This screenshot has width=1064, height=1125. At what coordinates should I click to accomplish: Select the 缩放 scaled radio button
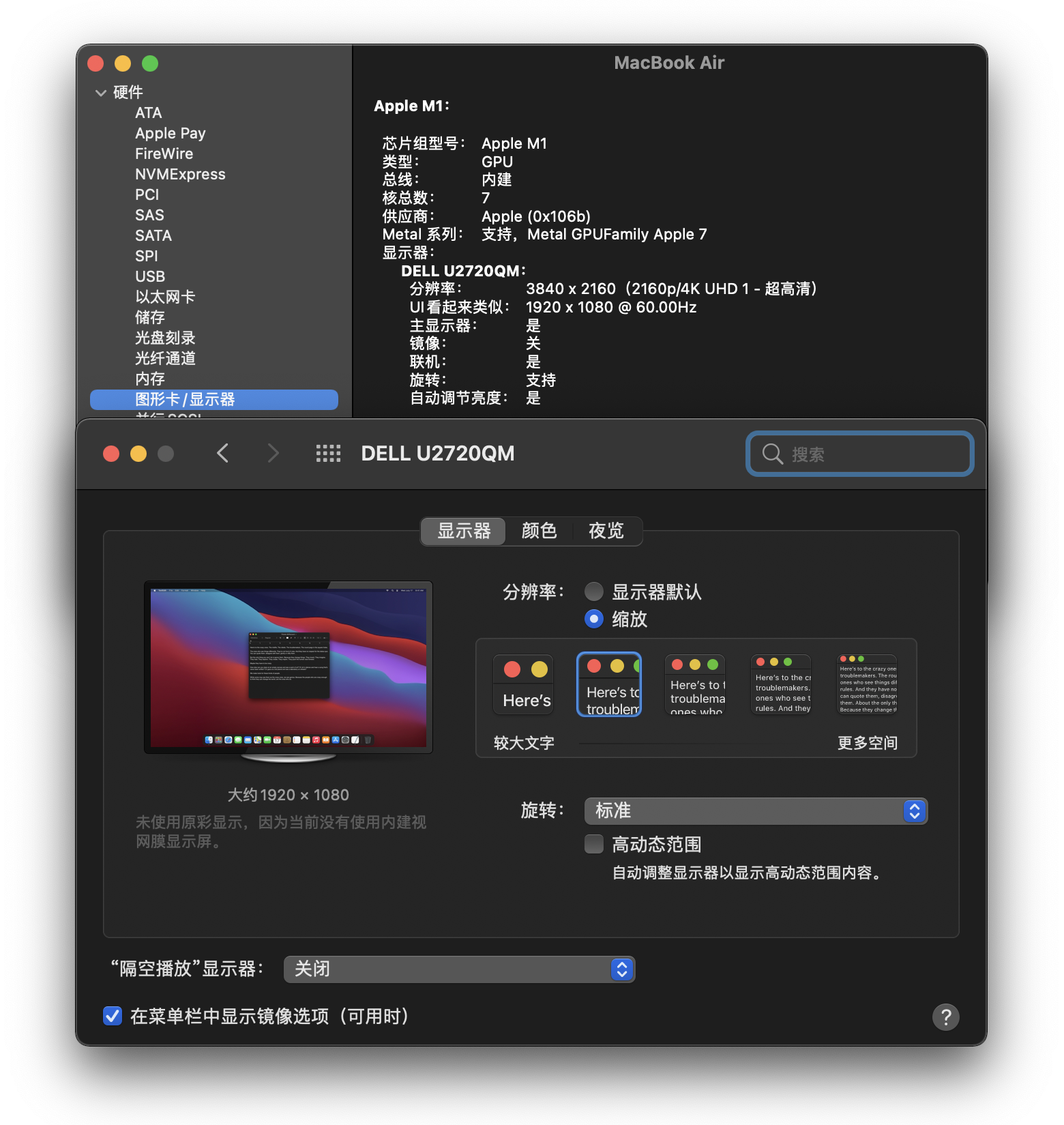[594, 619]
